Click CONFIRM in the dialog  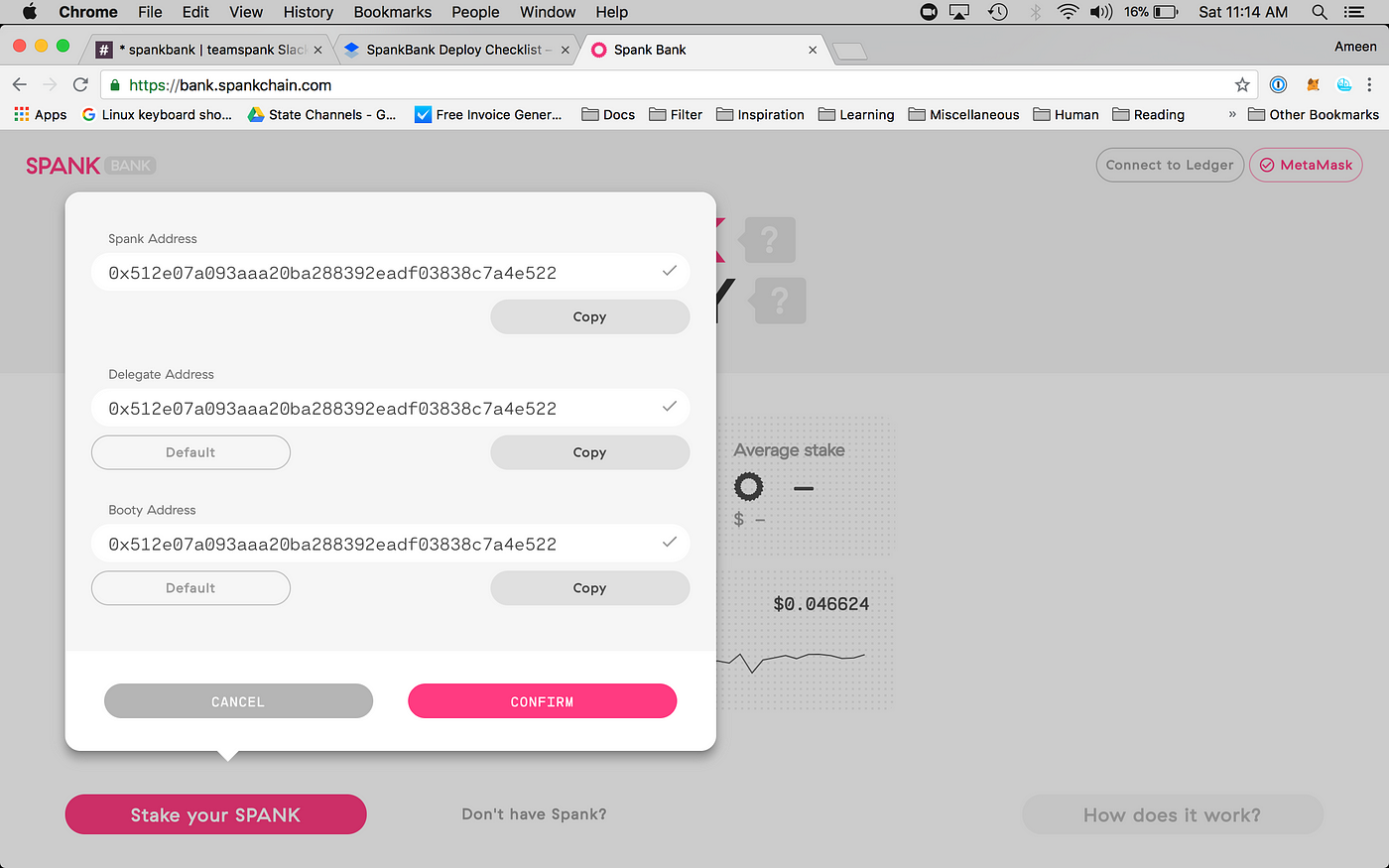pyautogui.click(x=542, y=701)
